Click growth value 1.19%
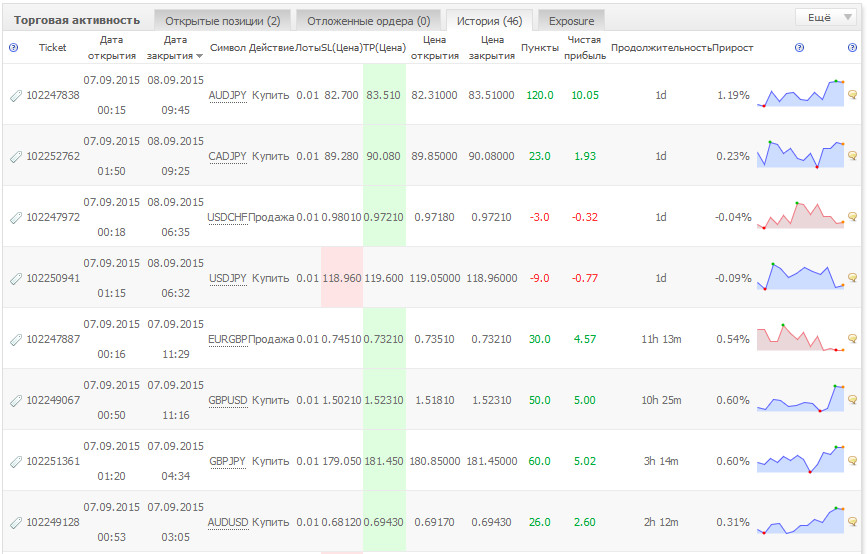Screen dimensions: 867x554 (x=733, y=95)
